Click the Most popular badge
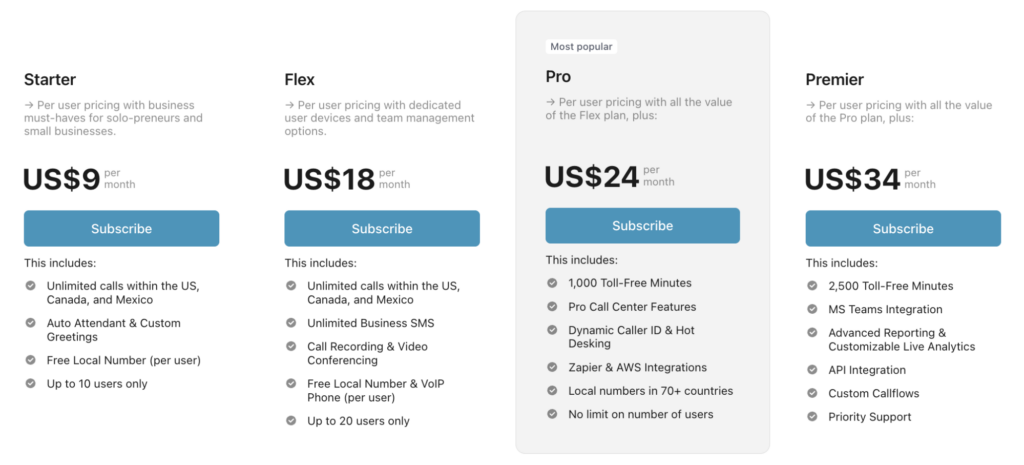This screenshot has height=465, width=1024. [581, 47]
